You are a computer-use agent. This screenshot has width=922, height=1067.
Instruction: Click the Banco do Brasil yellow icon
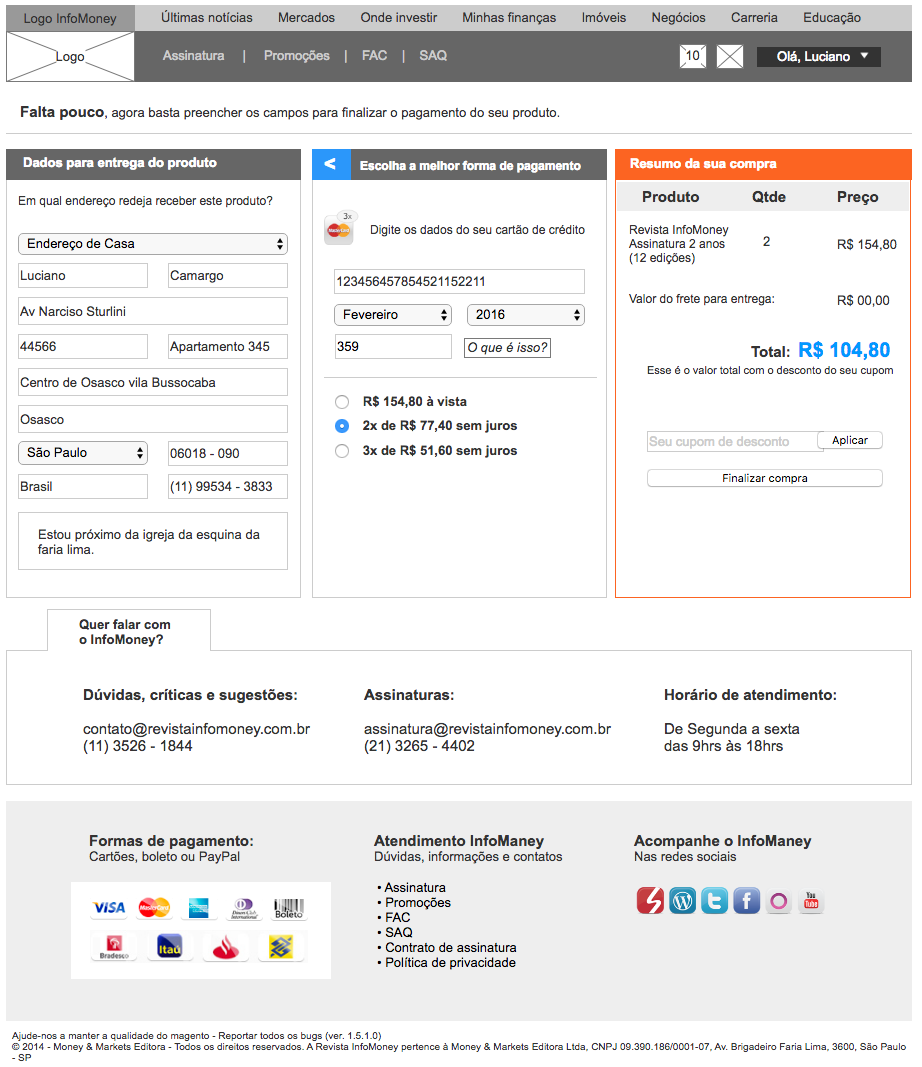point(281,947)
